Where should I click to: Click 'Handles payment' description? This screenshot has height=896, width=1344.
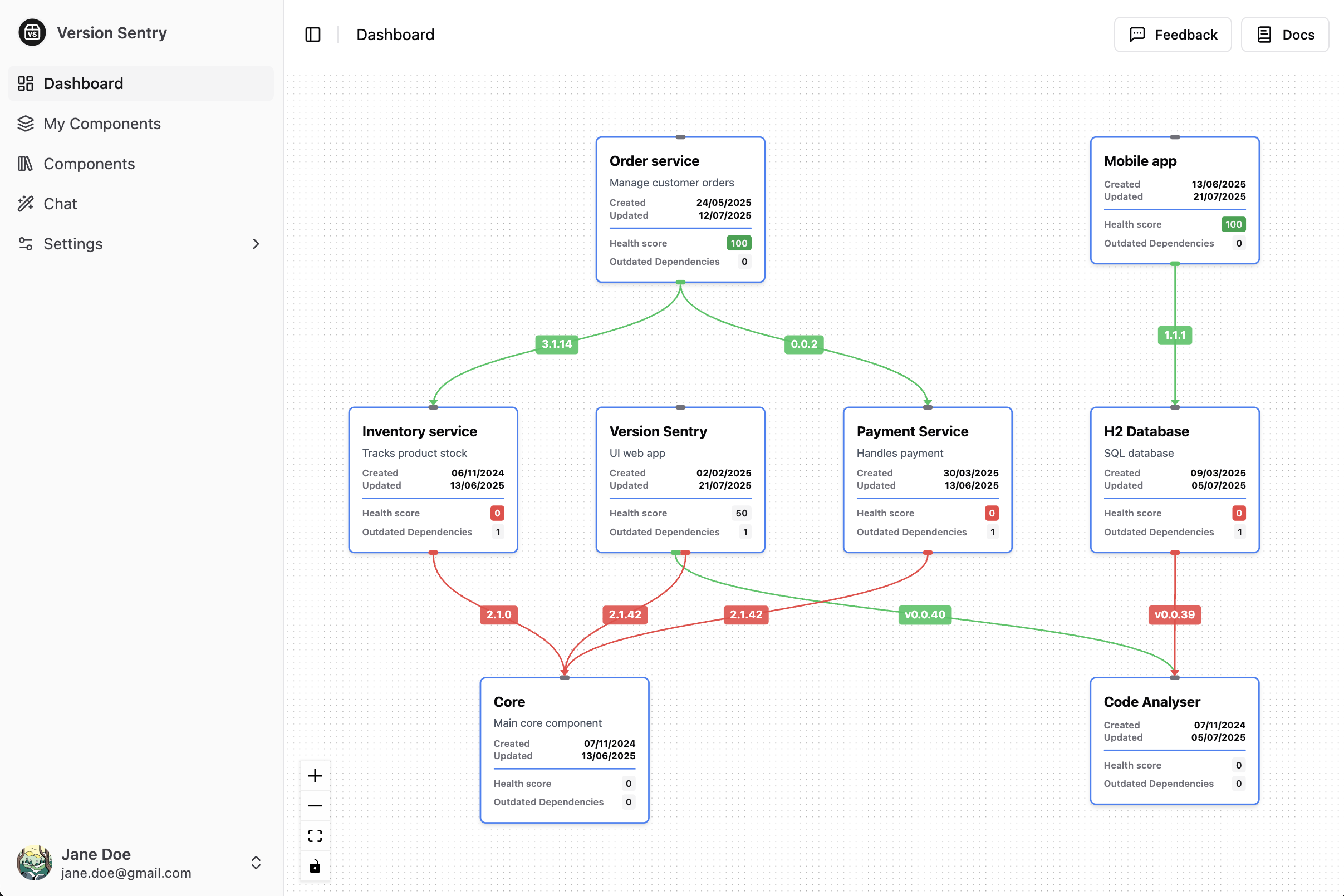click(x=900, y=453)
